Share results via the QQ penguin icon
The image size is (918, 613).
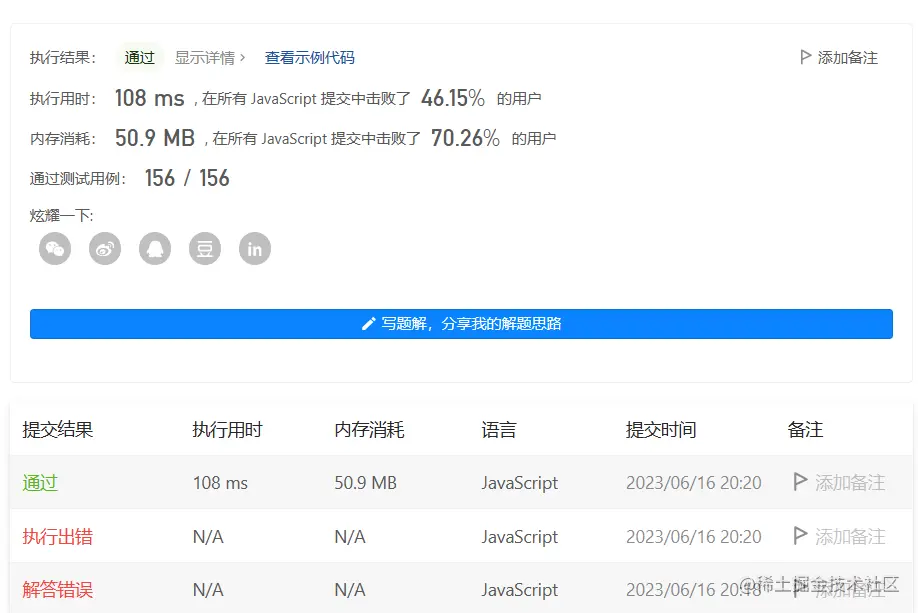[155, 248]
